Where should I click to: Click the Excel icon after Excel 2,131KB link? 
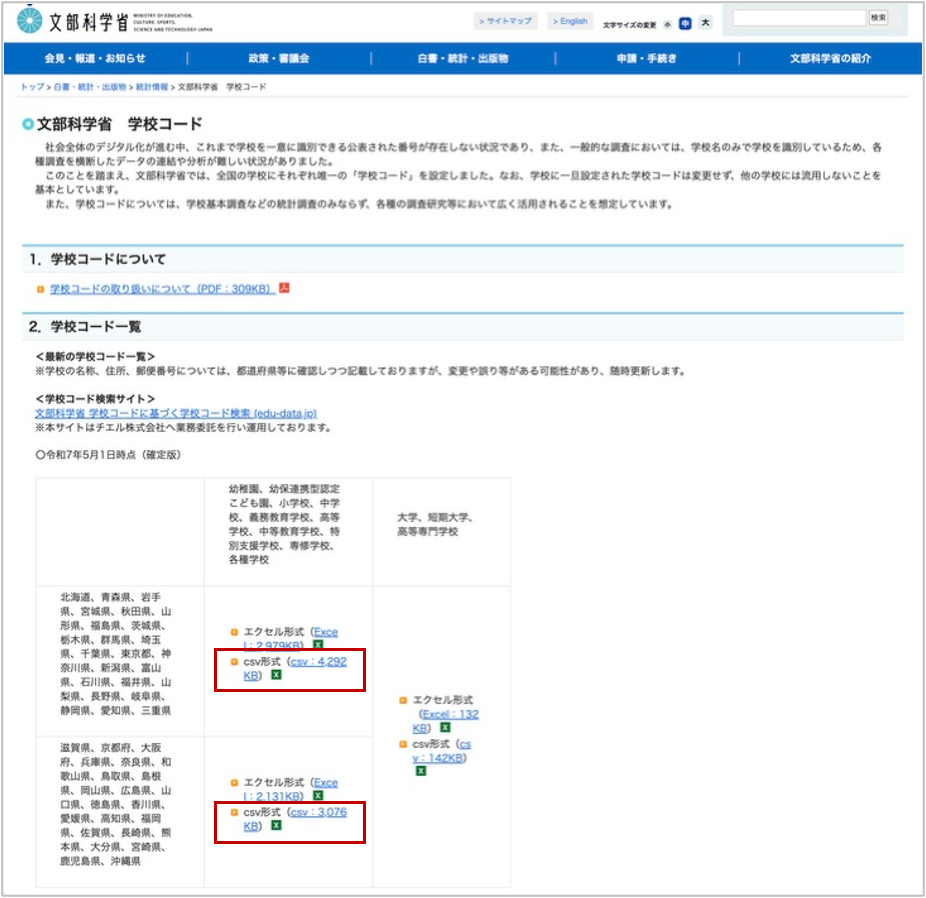click(318, 797)
